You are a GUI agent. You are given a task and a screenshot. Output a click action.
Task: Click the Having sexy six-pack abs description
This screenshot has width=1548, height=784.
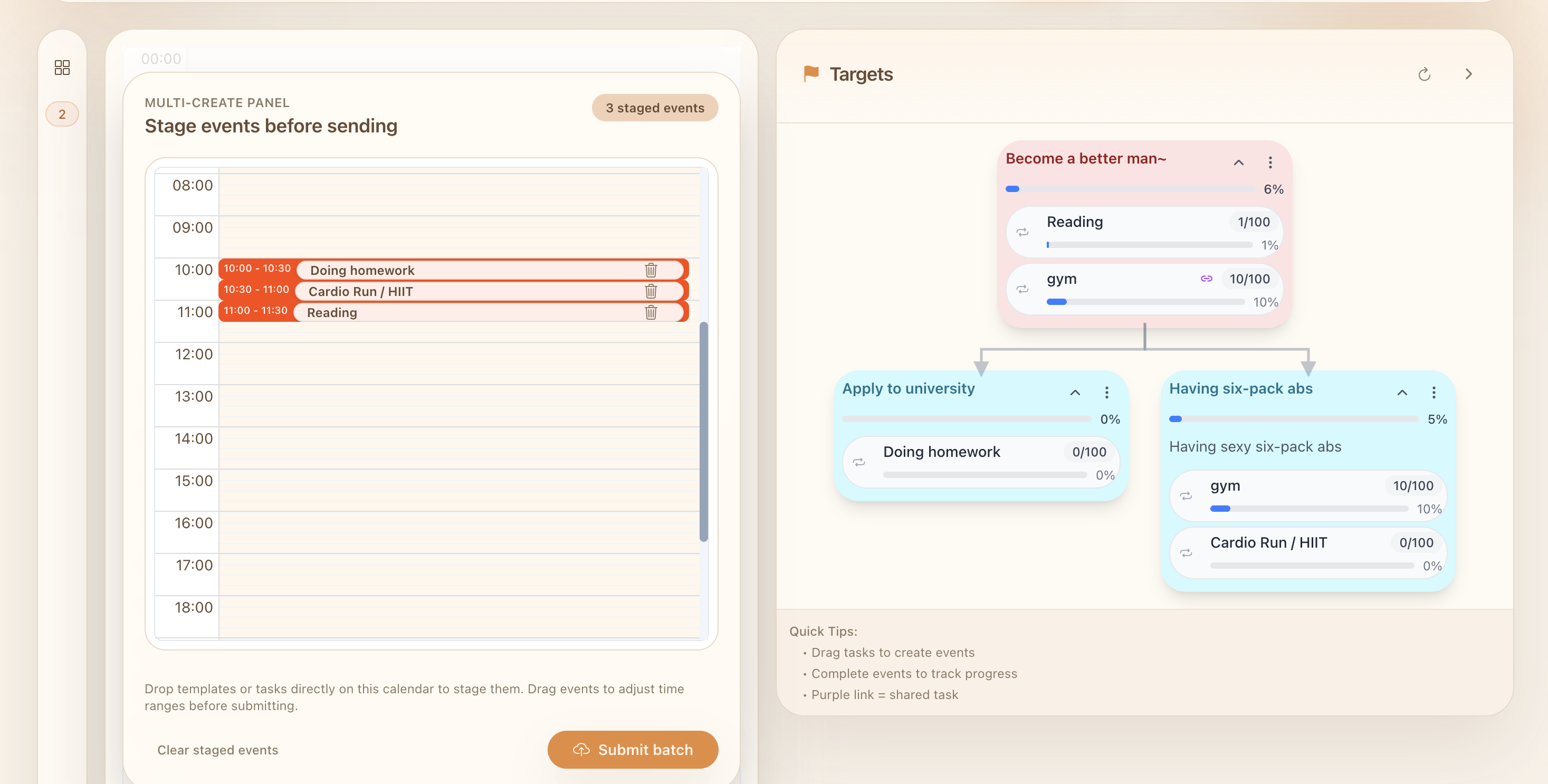coord(1255,447)
